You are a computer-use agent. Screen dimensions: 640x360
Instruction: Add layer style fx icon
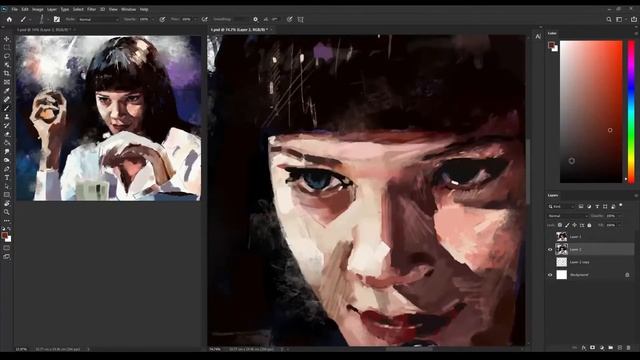coord(584,348)
